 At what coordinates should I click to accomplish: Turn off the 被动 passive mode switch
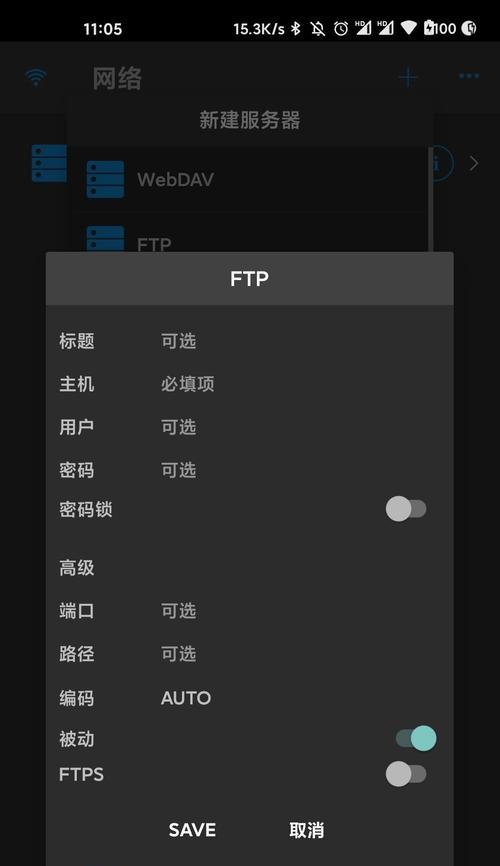pyautogui.click(x=416, y=738)
